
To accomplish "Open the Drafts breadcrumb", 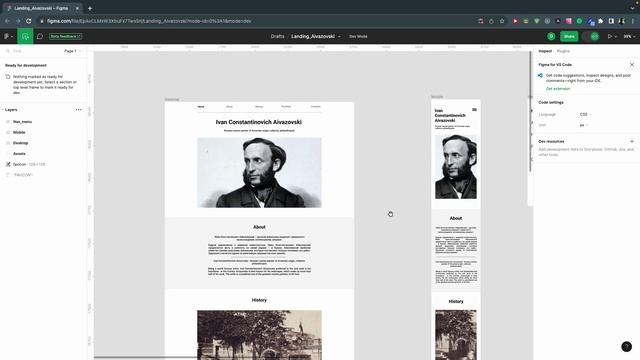I will point(277,36).
